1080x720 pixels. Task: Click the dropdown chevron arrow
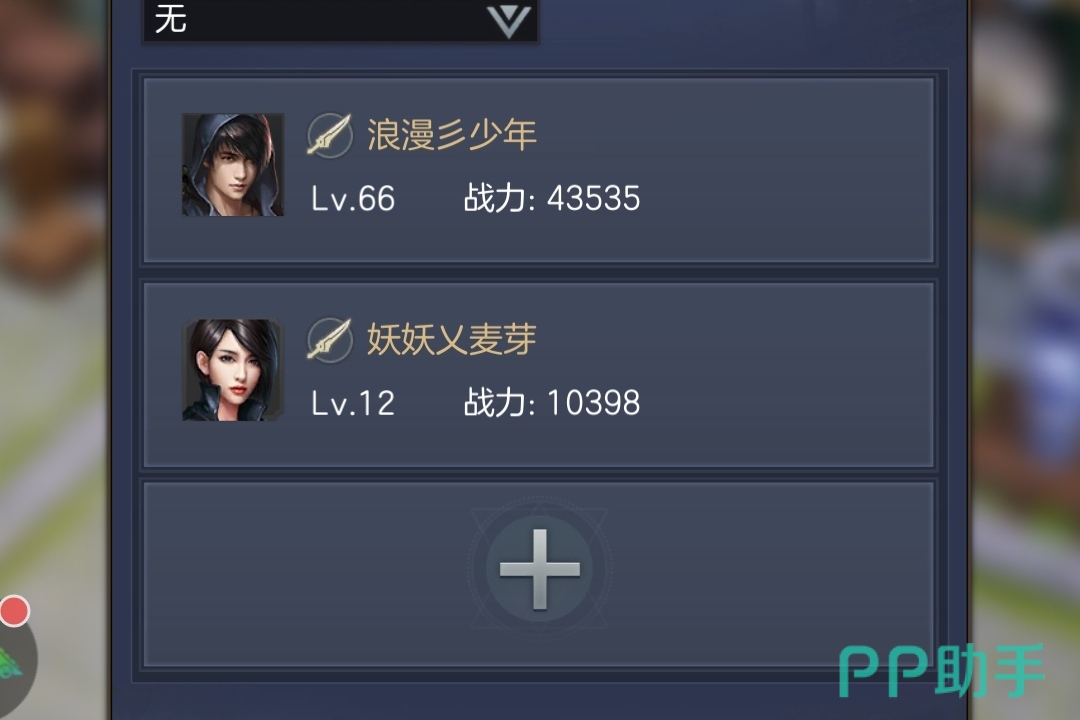[x=509, y=21]
